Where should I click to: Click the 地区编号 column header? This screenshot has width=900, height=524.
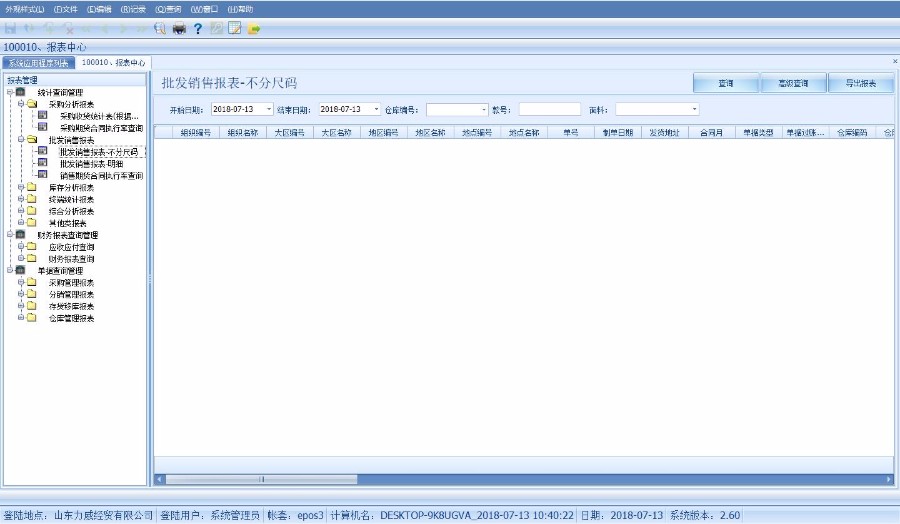pyautogui.click(x=383, y=133)
